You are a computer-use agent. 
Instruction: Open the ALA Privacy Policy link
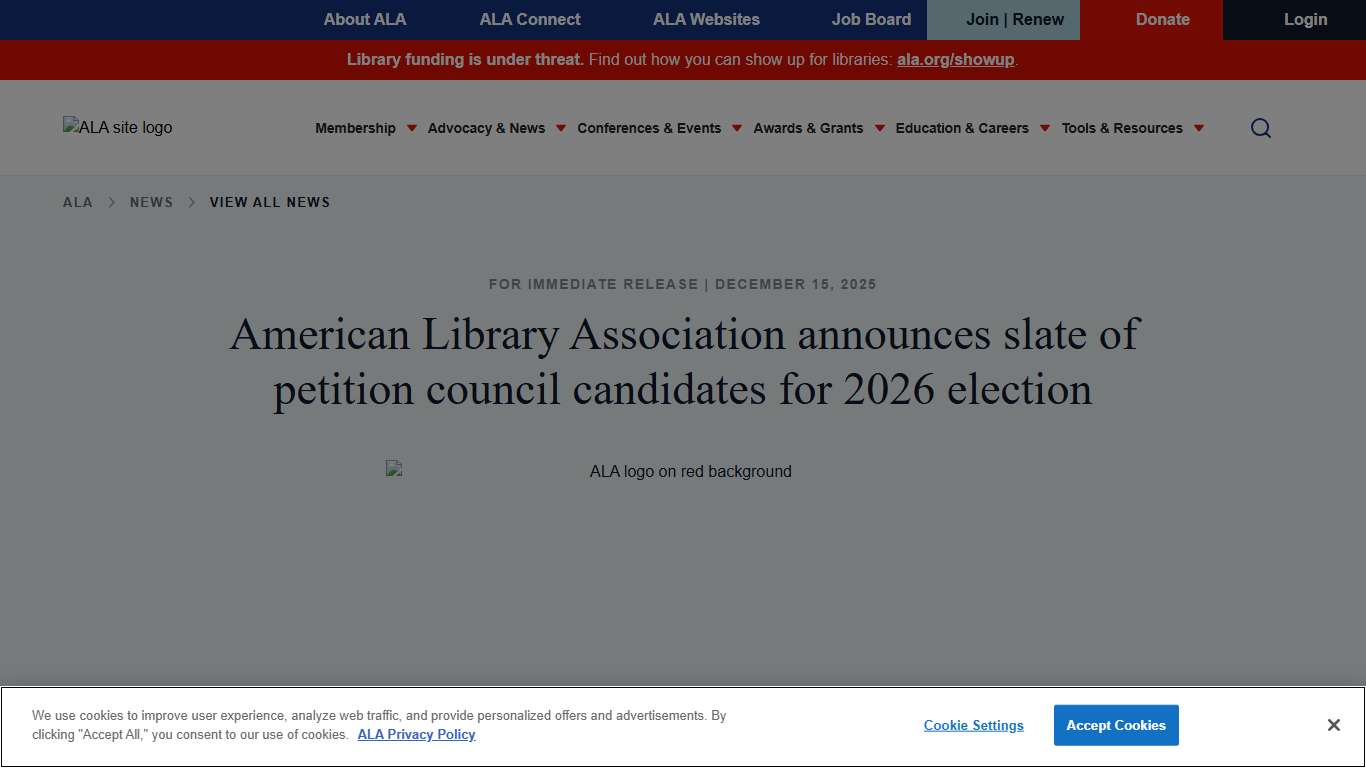click(x=416, y=734)
